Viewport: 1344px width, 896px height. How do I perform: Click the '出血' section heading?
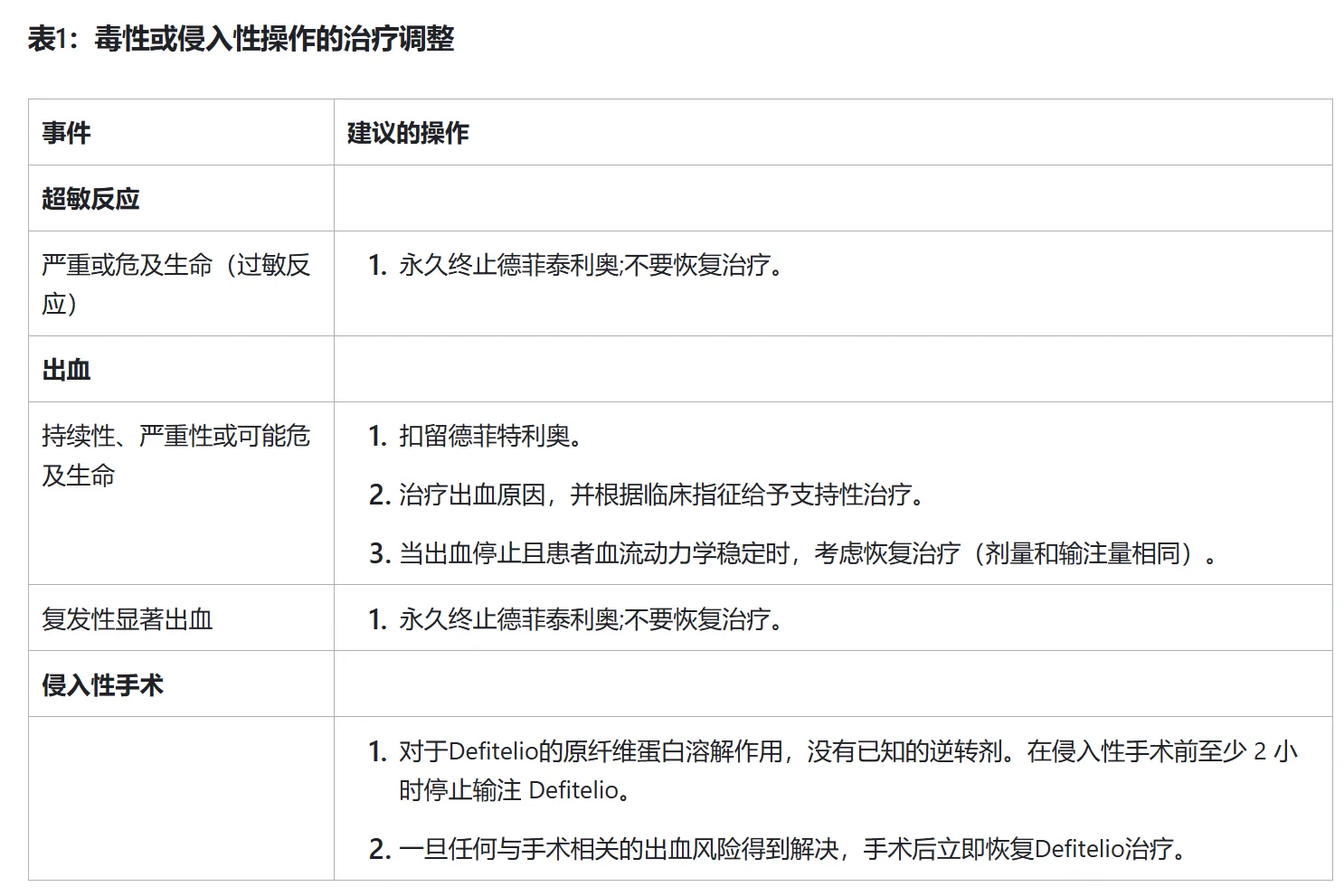point(66,370)
